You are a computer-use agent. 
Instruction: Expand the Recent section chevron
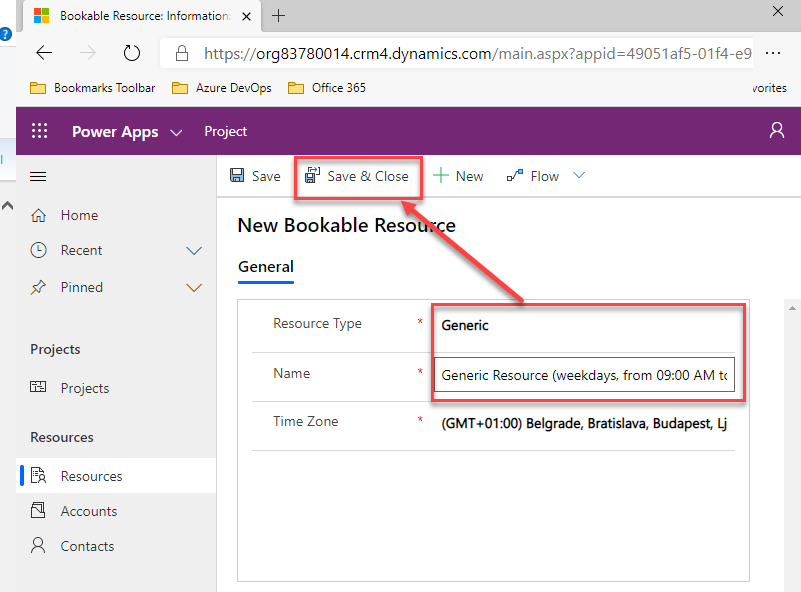[195, 251]
